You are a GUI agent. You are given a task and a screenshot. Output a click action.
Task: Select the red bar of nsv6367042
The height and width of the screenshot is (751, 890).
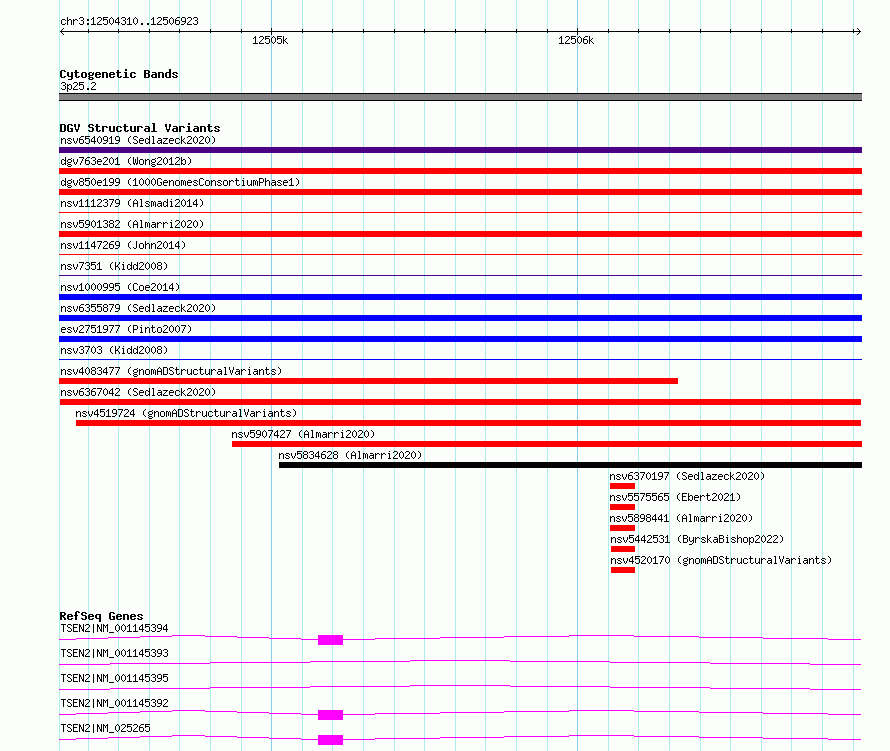pyautogui.click(x=460, y=402)
